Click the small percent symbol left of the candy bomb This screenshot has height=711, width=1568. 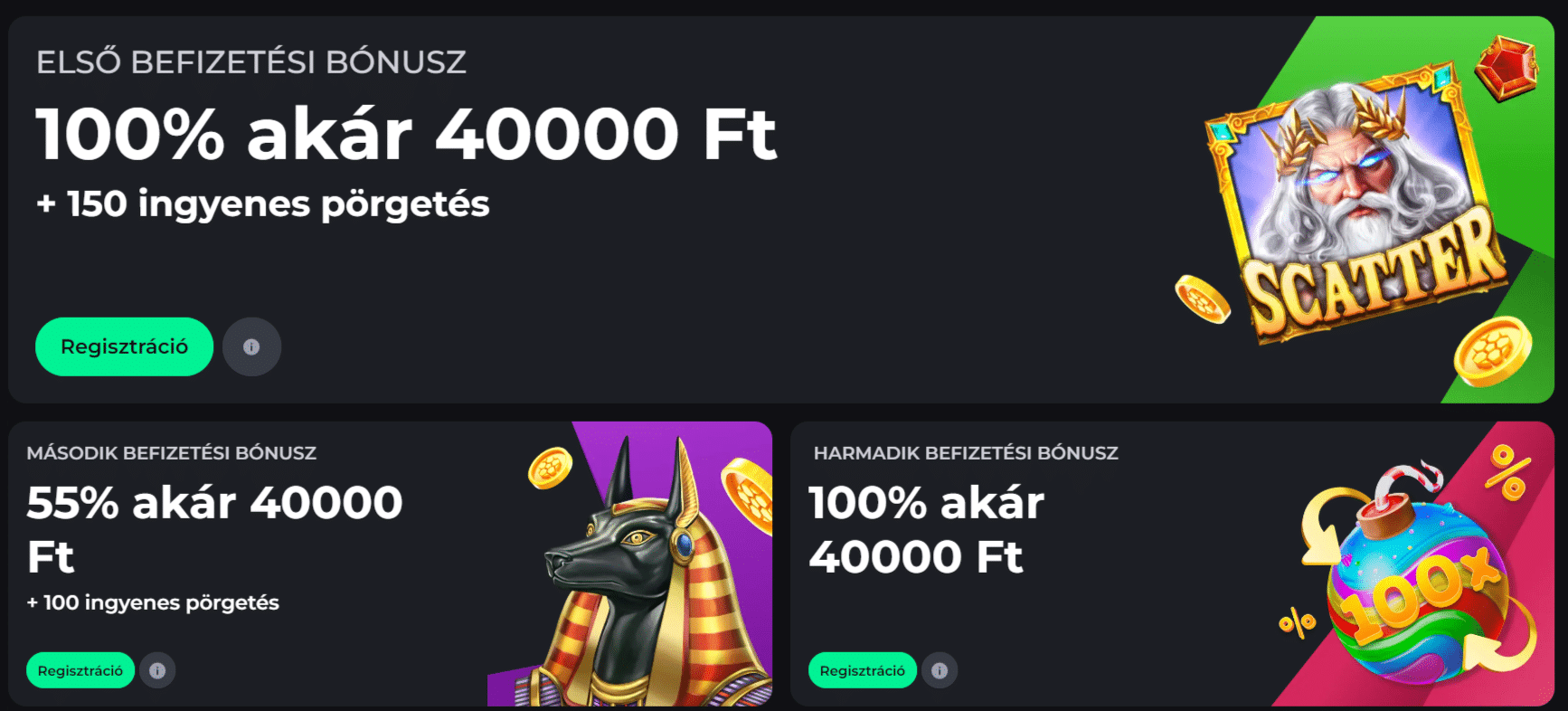[1297, 622]
